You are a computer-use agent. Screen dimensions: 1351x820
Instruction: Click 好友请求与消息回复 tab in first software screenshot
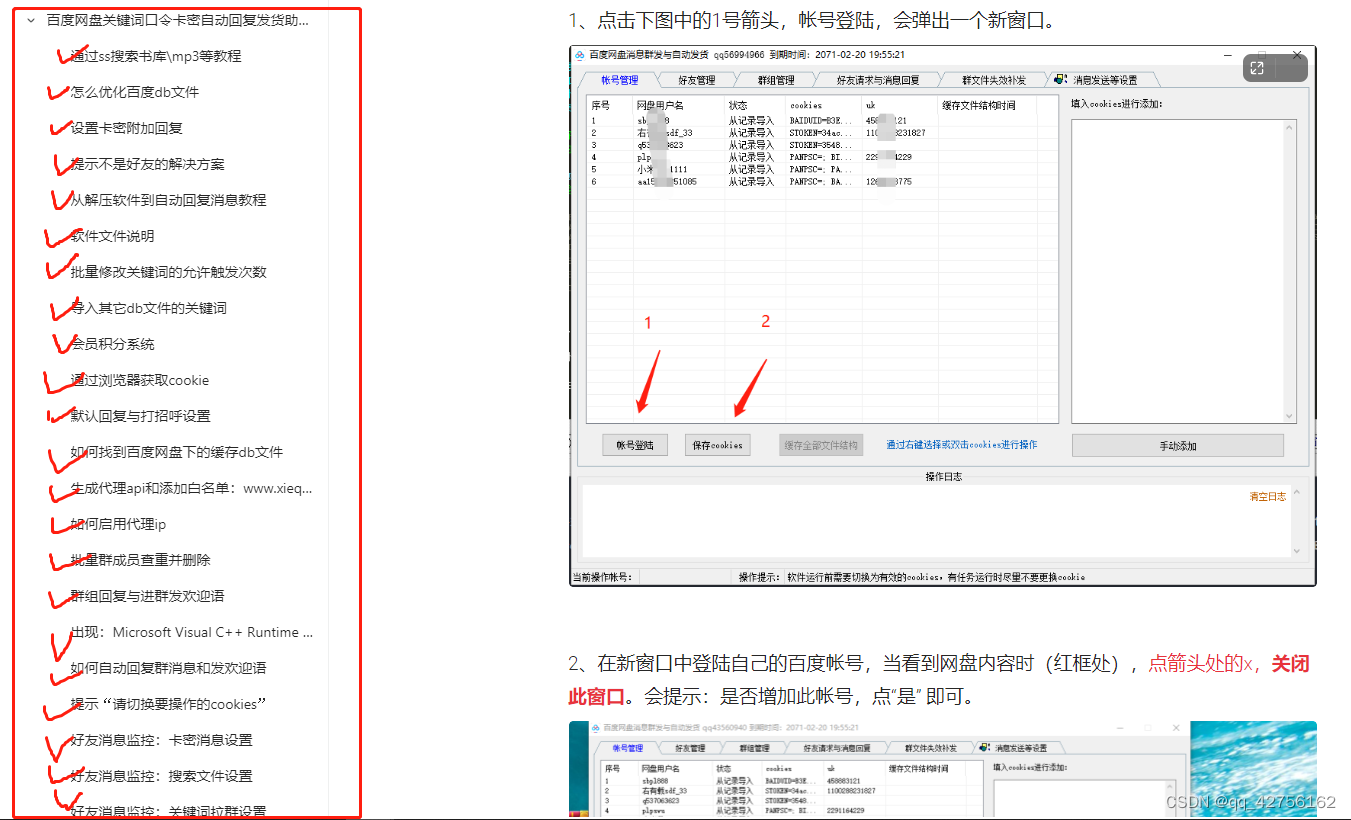[x=878, y=80]
